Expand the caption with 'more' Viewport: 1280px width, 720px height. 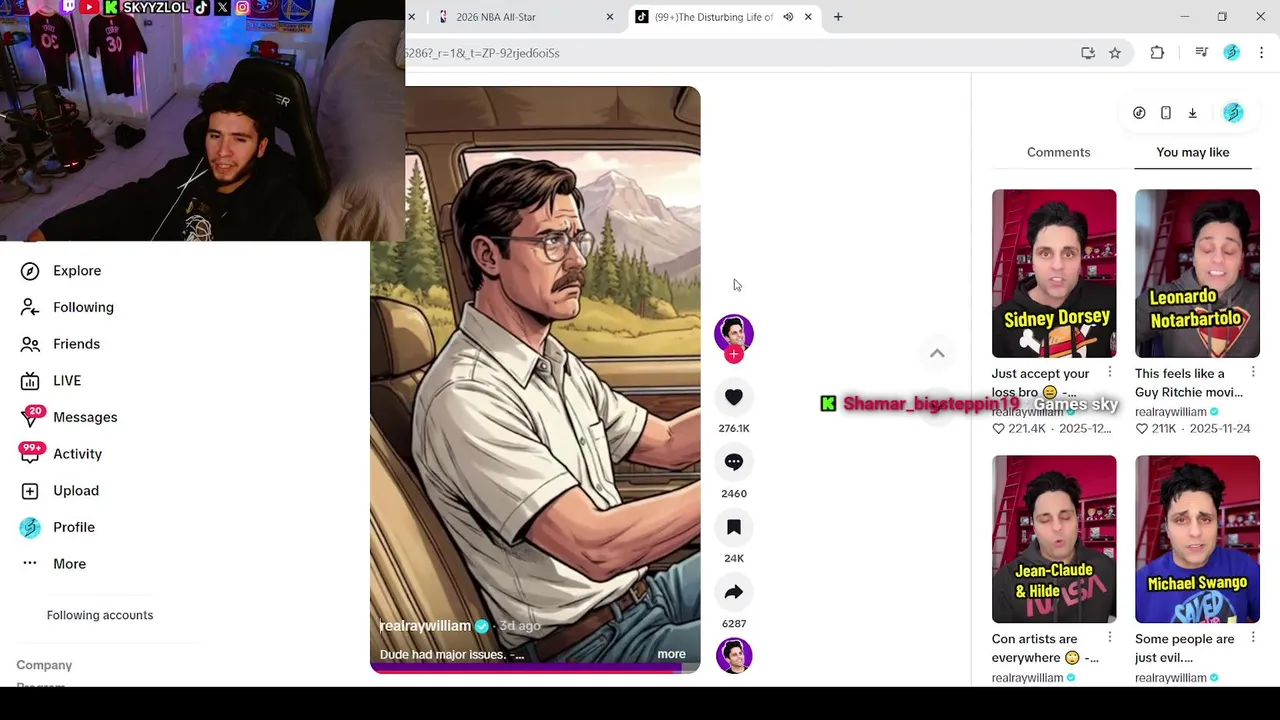coord(671,654)
